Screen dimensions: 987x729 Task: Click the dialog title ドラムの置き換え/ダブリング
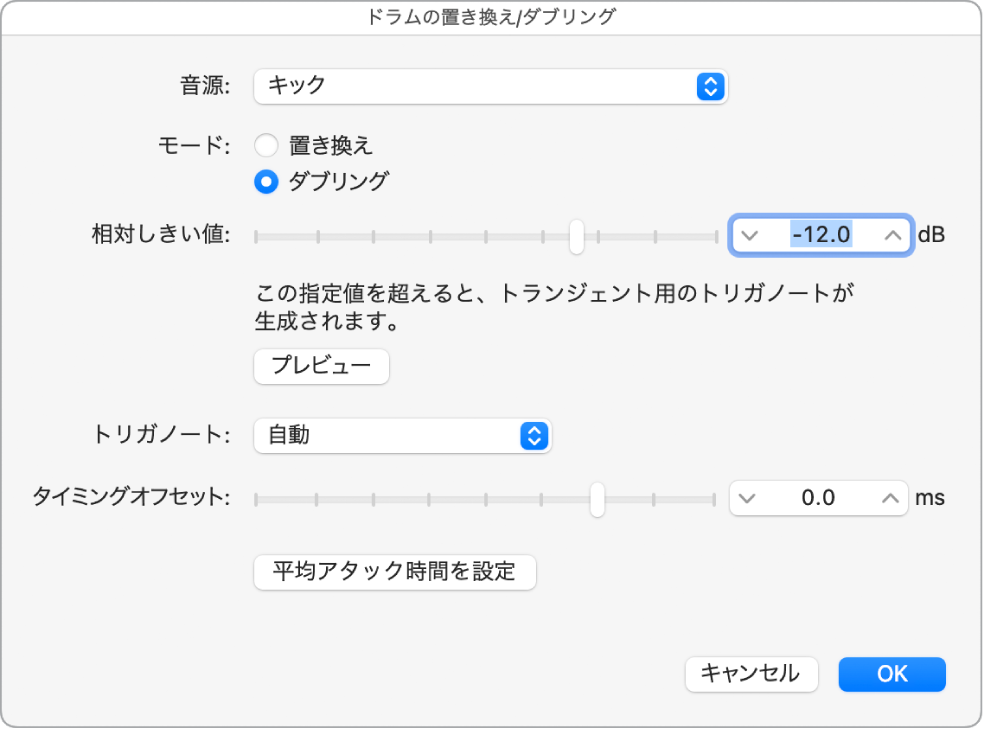coord(493,16)
